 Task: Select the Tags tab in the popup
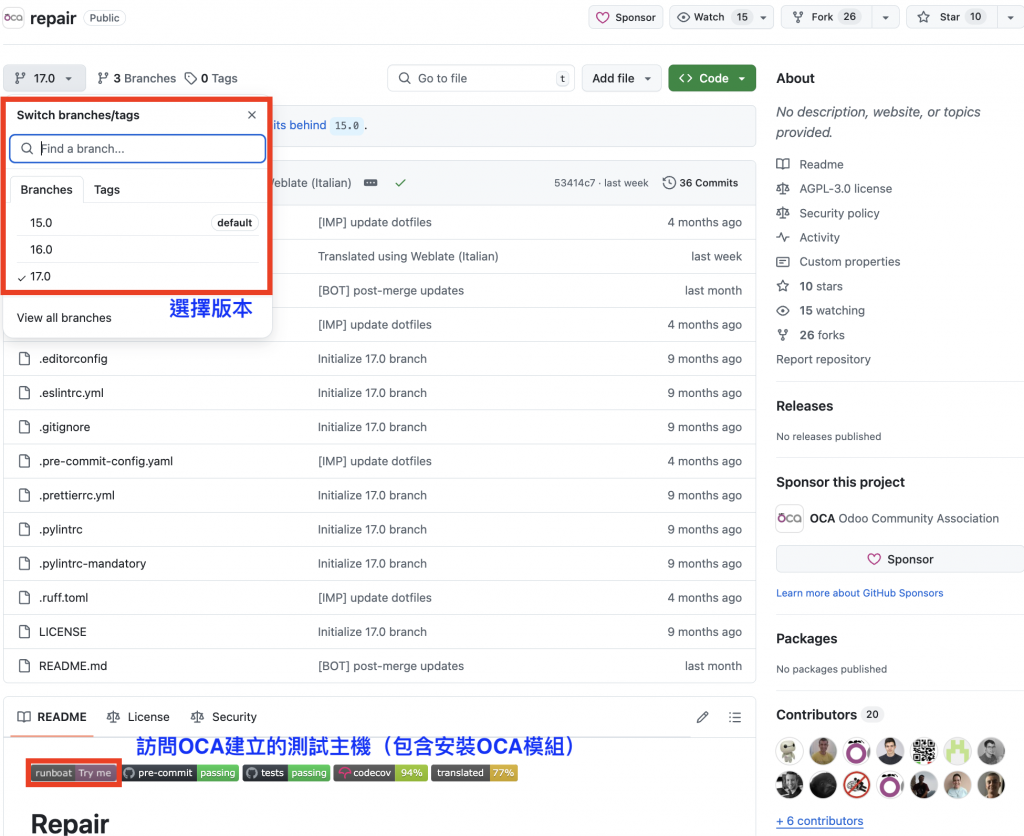107,189
